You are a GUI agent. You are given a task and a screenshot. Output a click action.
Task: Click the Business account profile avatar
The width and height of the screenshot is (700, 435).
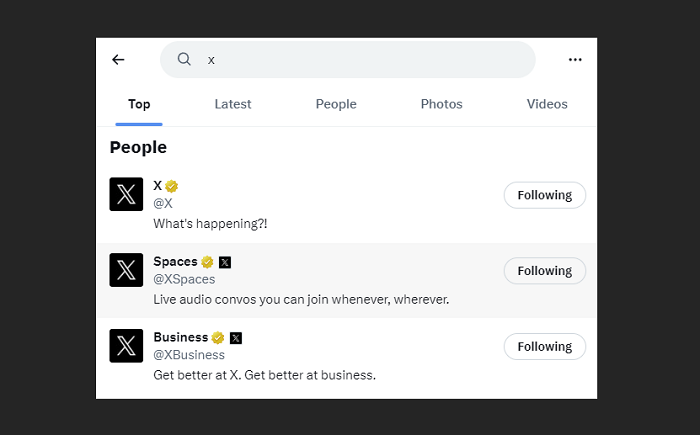126,346
